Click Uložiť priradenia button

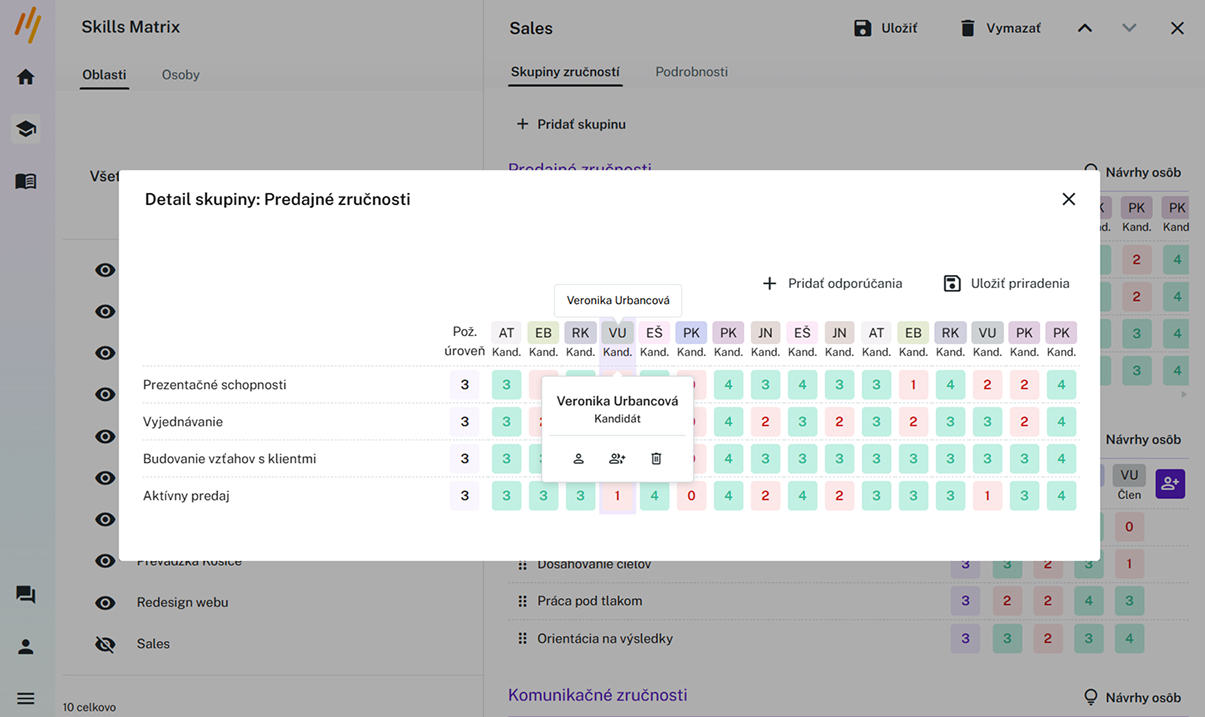(x=1006, y=283)
